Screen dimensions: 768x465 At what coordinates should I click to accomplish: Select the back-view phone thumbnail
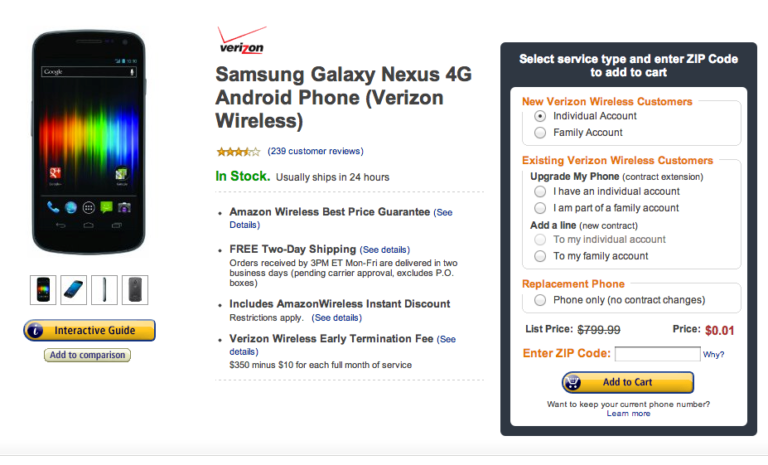coord(134,290)
